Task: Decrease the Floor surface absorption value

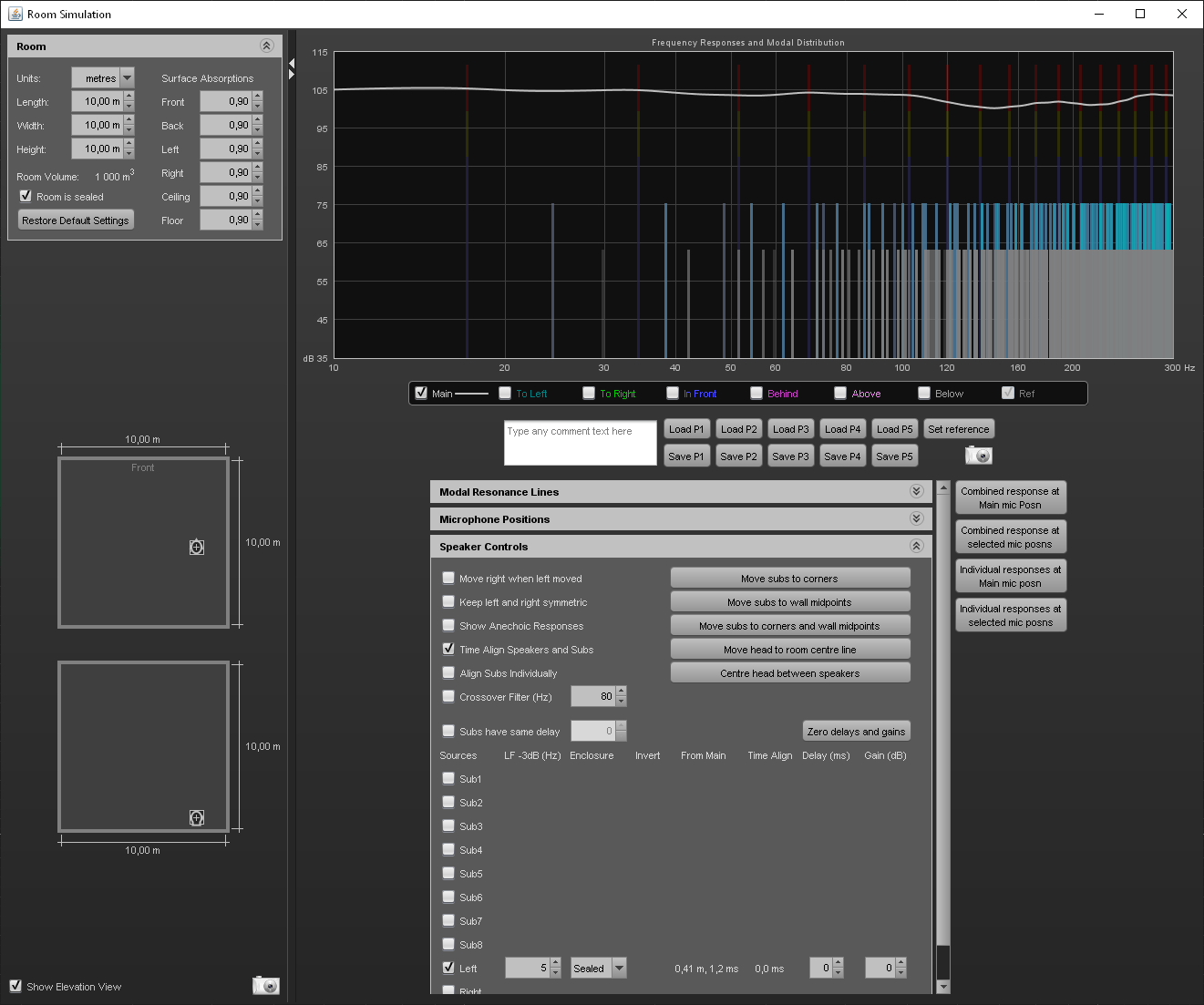Action: coord(258,224)
